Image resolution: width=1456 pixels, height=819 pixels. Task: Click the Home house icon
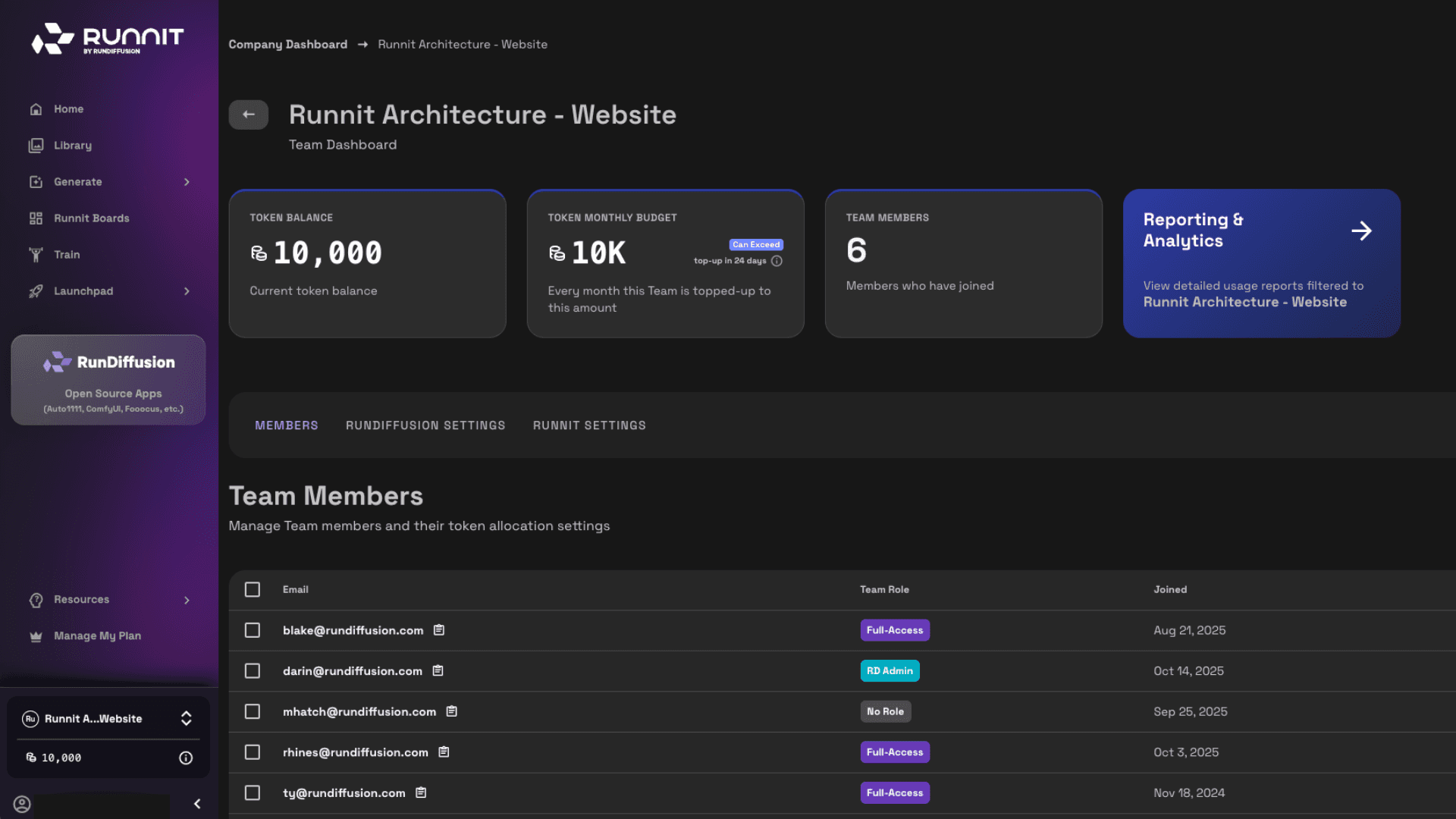[x=36, y=109]
